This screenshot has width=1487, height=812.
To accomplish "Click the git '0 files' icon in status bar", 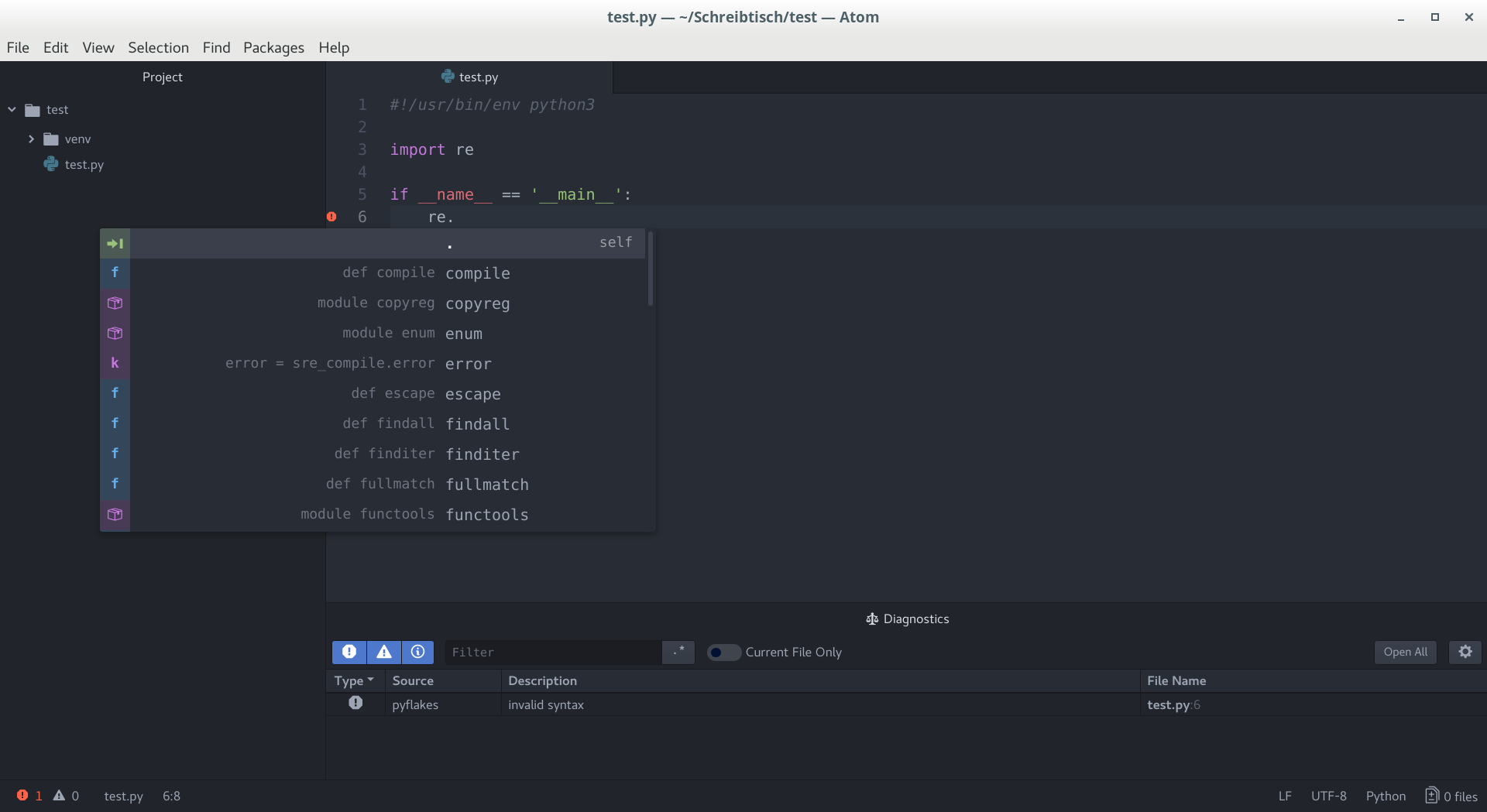I will 1431,796.
